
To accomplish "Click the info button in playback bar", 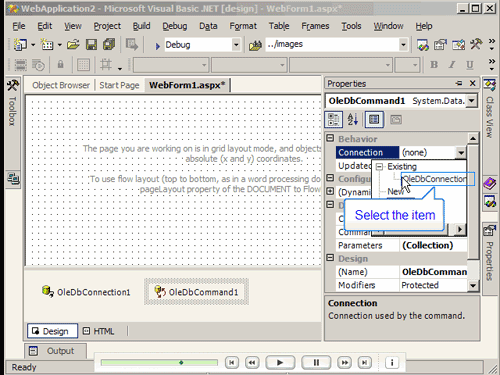I will click(392, 362).
